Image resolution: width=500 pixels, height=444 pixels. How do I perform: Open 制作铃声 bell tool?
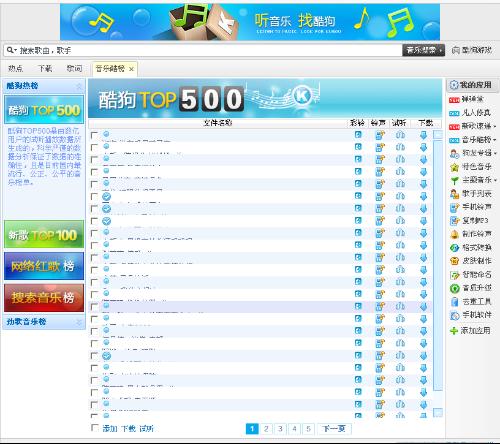[x=470, y=234]
